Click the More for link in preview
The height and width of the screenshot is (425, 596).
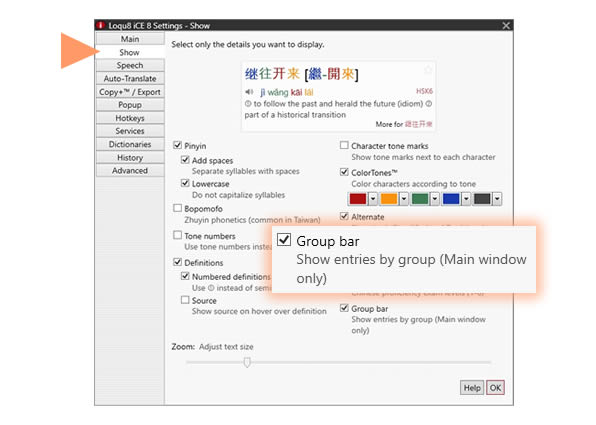404,124
